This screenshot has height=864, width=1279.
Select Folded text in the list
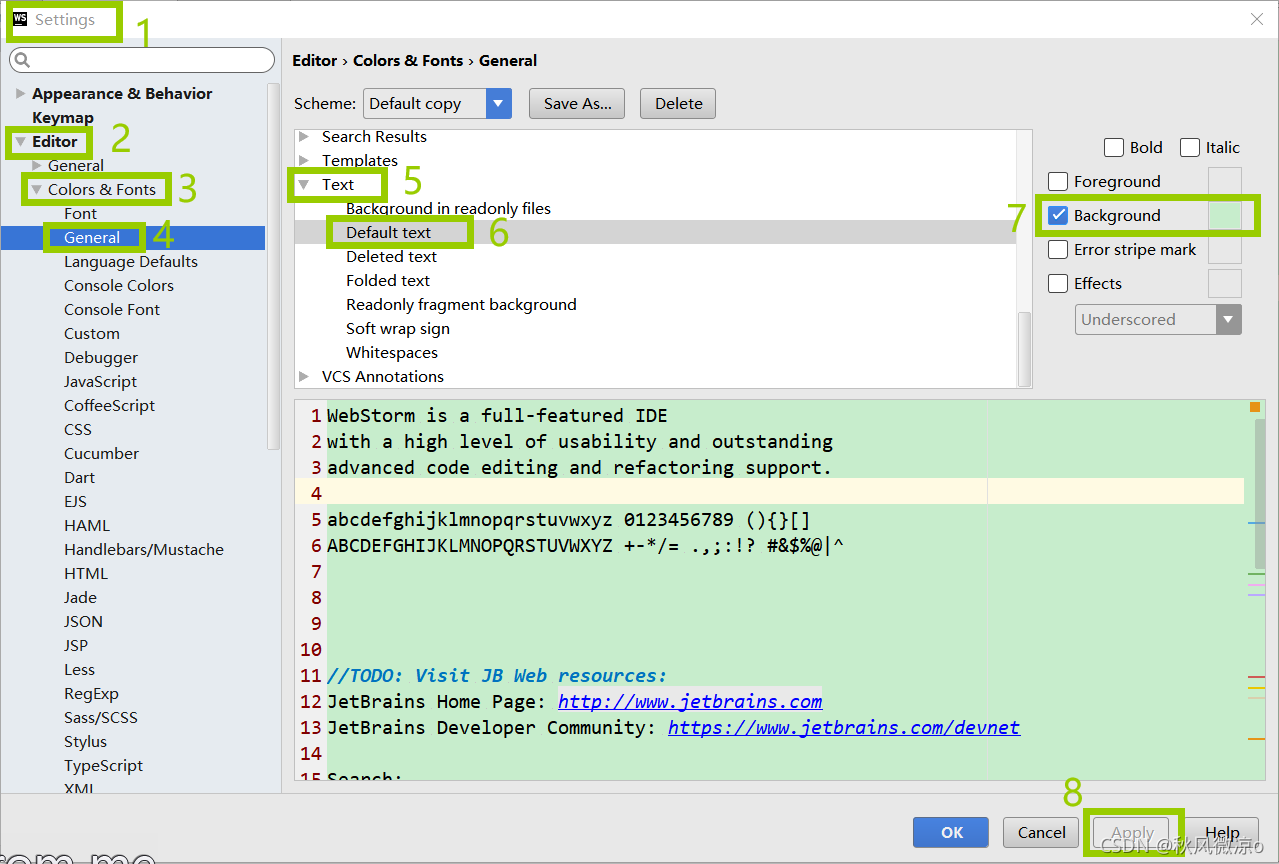[x=388, y=281]
